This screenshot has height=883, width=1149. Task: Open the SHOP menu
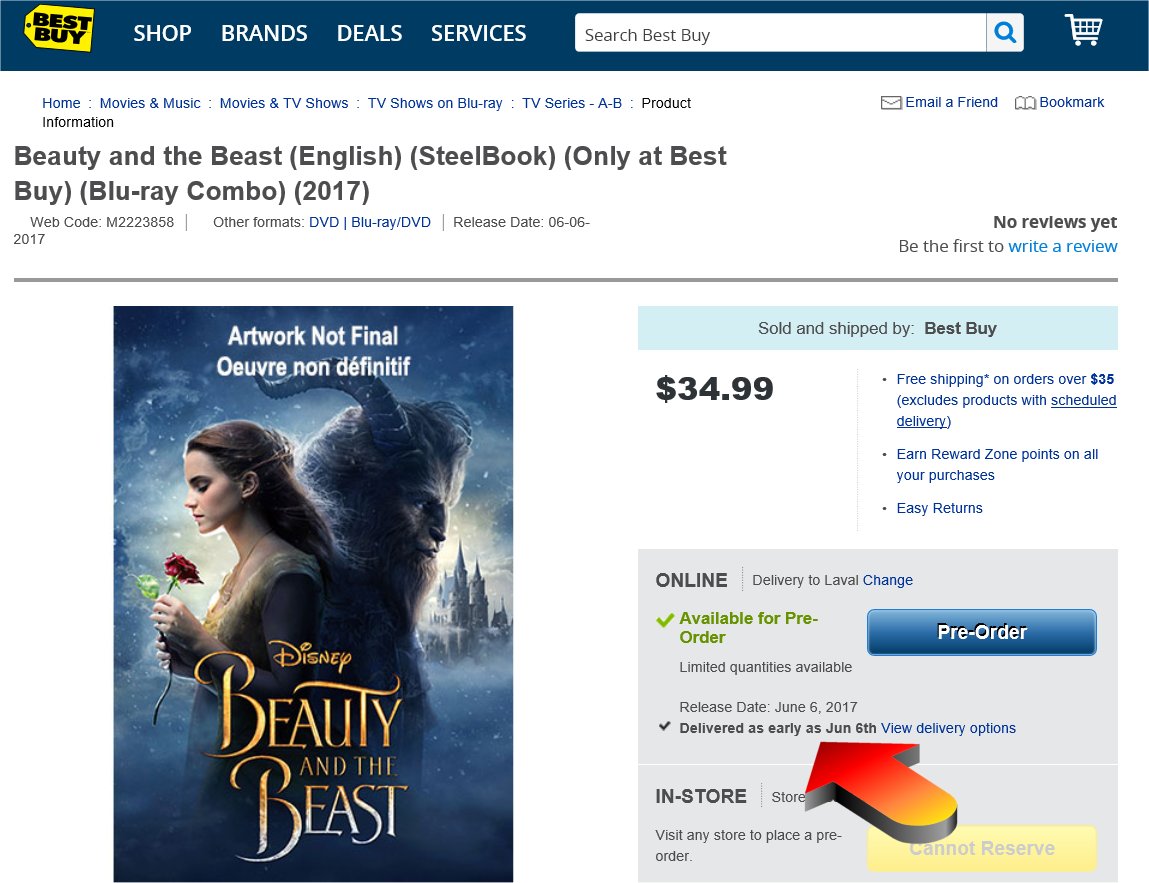coord(162,33)
